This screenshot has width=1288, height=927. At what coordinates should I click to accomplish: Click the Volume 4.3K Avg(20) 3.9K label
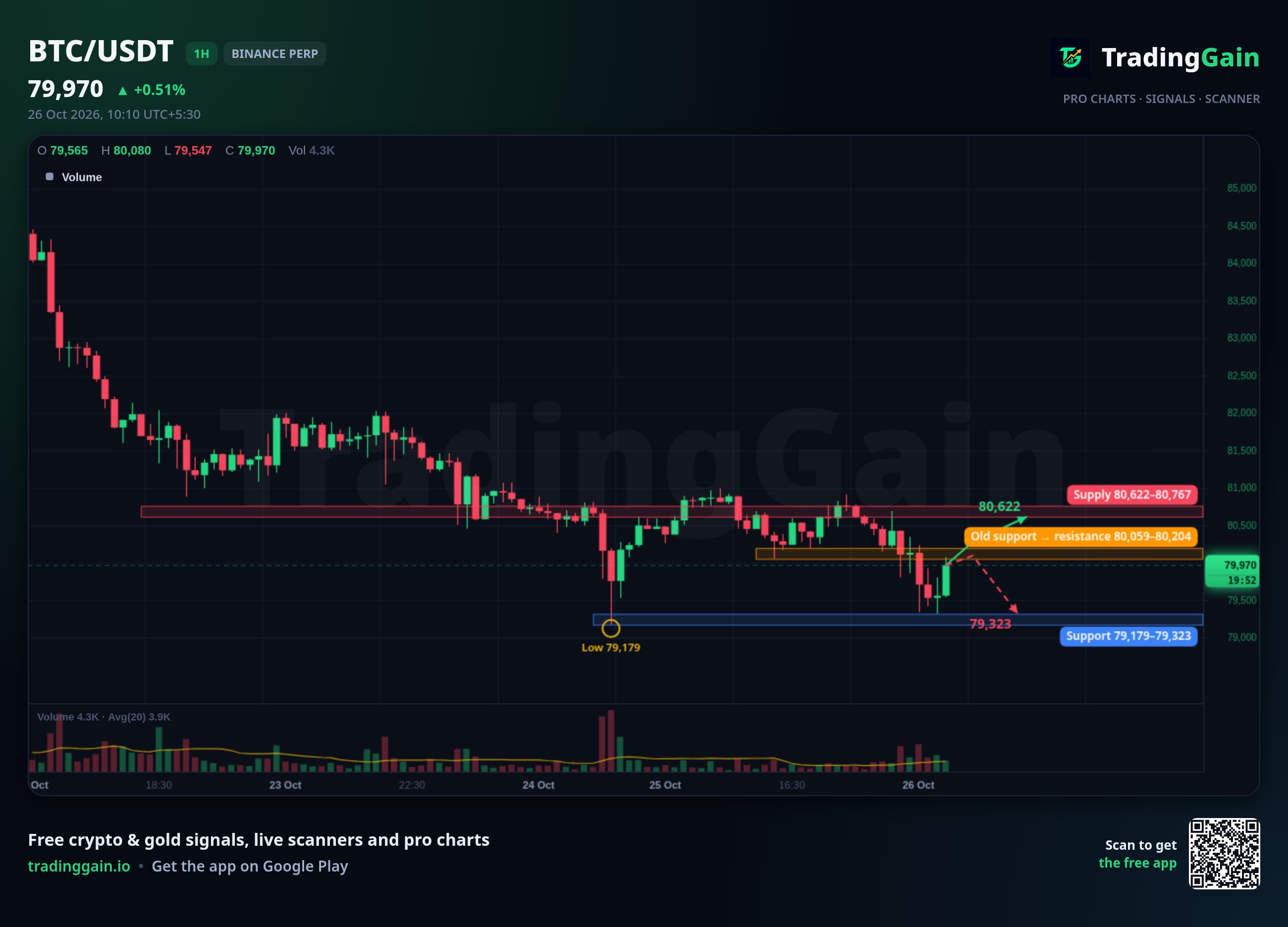[x=104, y=717]
